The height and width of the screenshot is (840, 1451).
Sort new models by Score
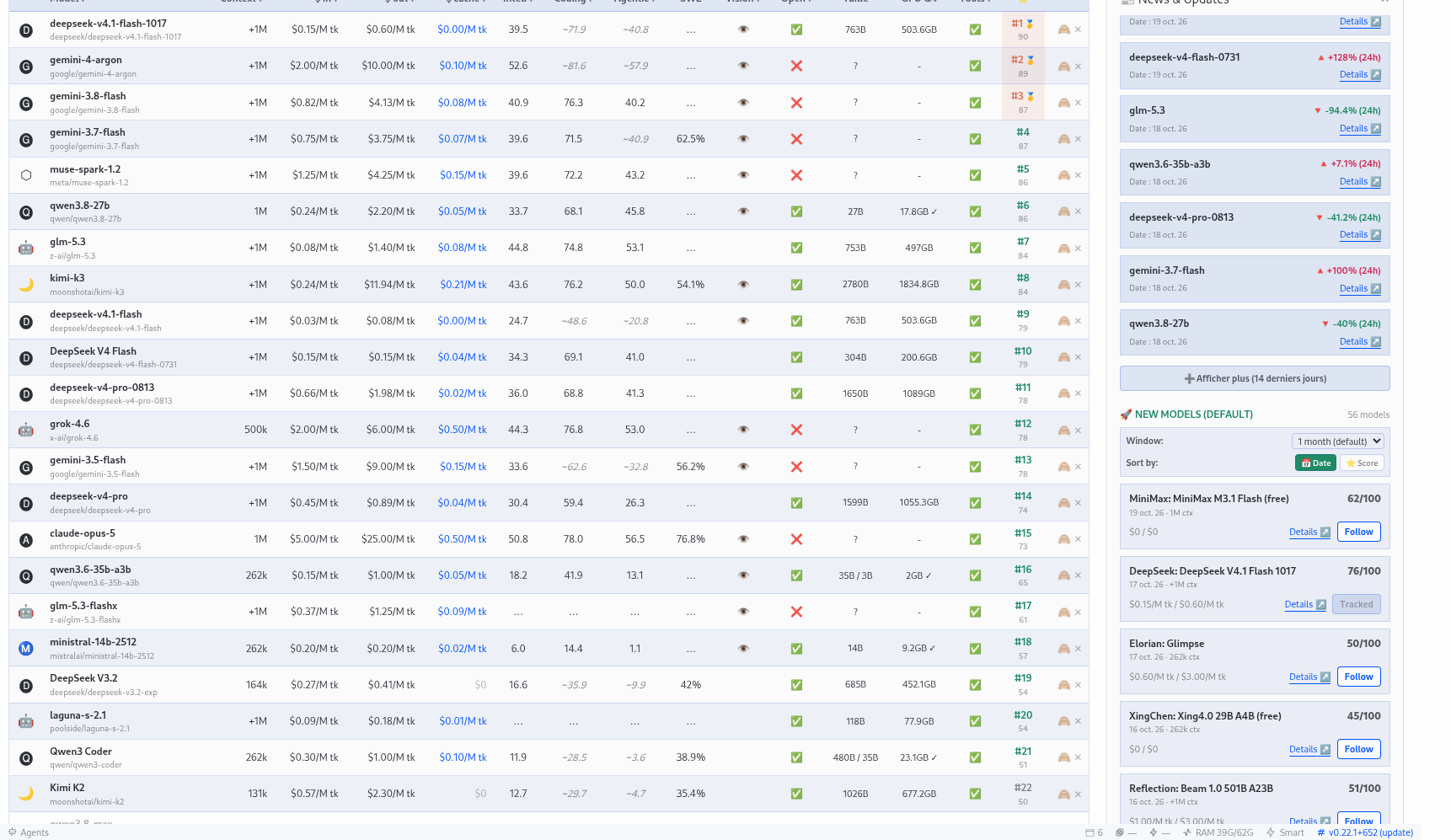(1362, 463)
